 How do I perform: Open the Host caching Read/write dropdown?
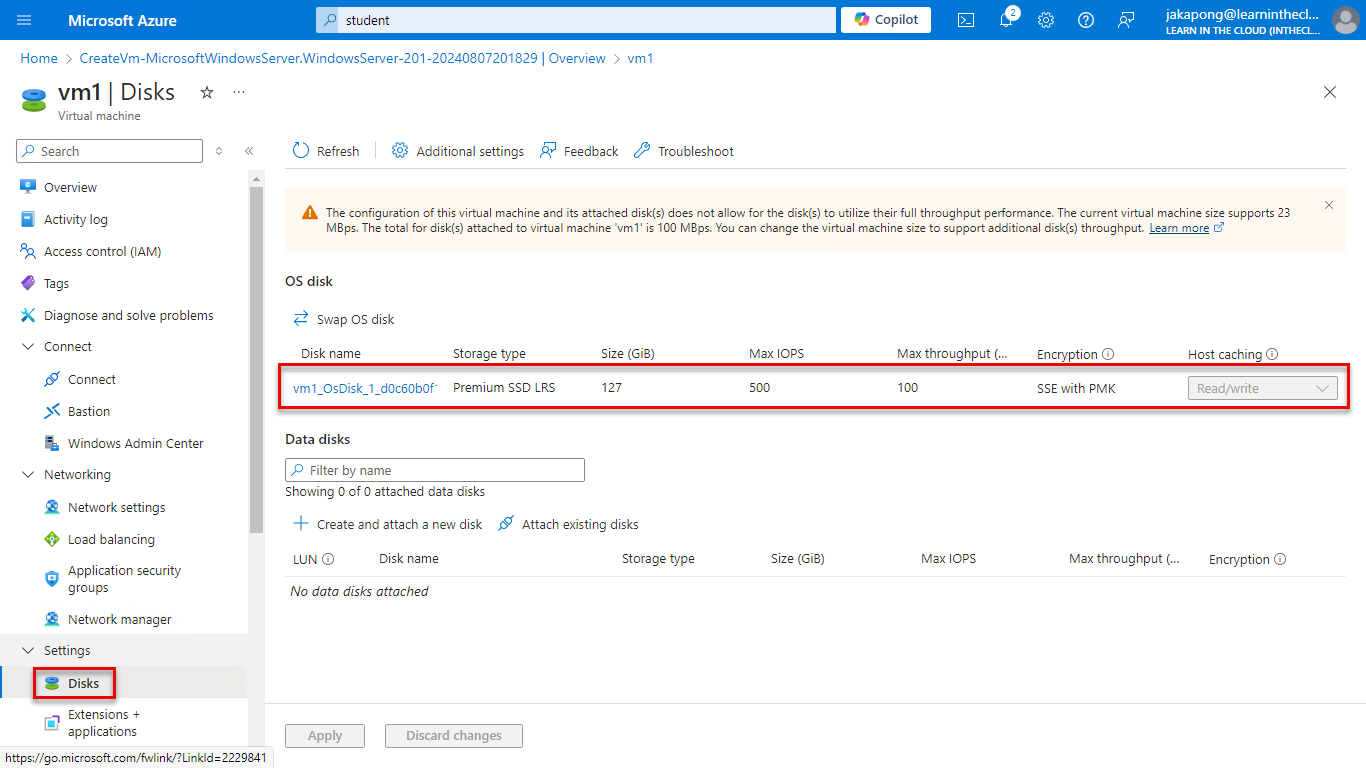tap(1263, 388)
